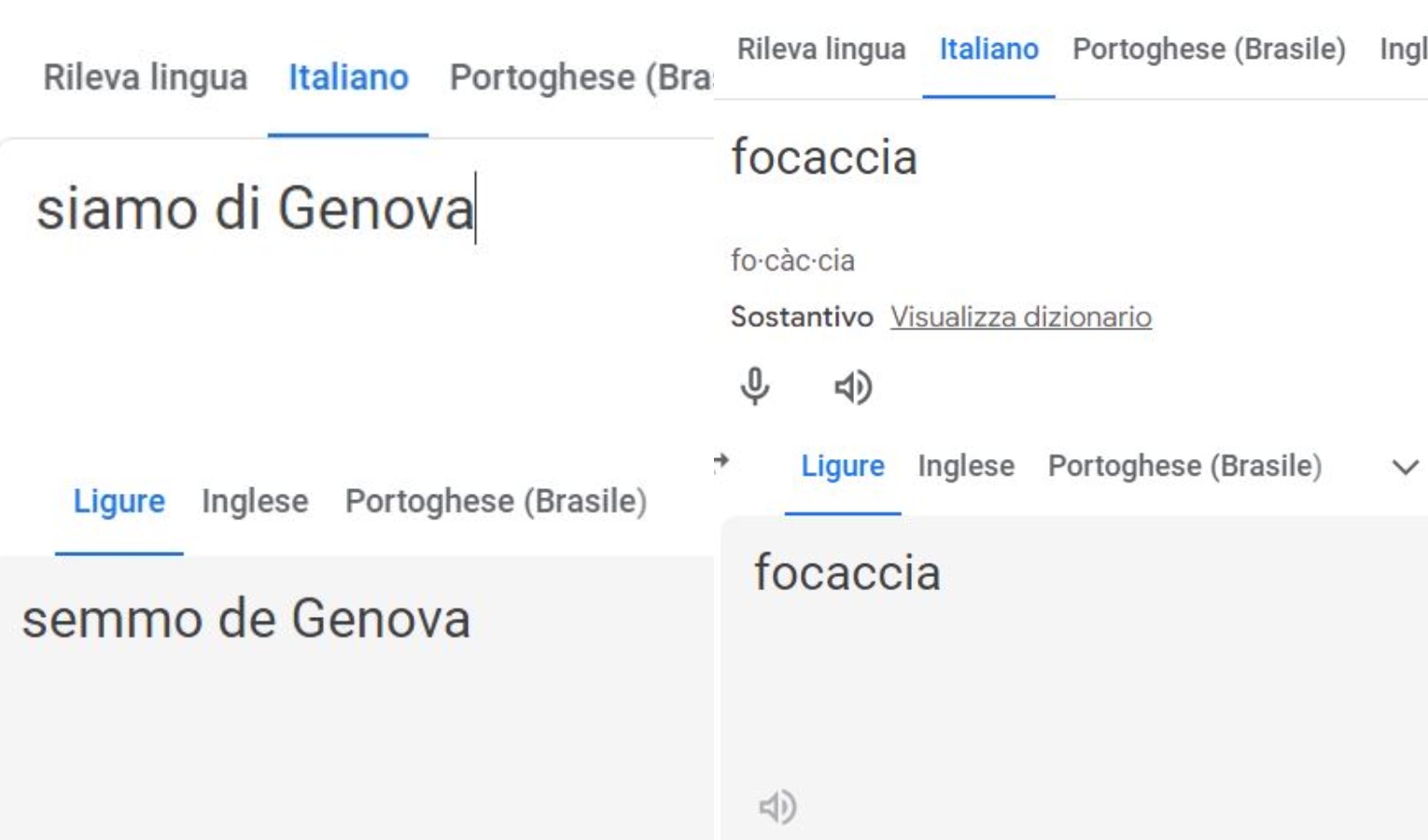Screen dimensions: 1428x840
Task: Select Italiano source tab in left panel
Action: (x=348, y=77)
